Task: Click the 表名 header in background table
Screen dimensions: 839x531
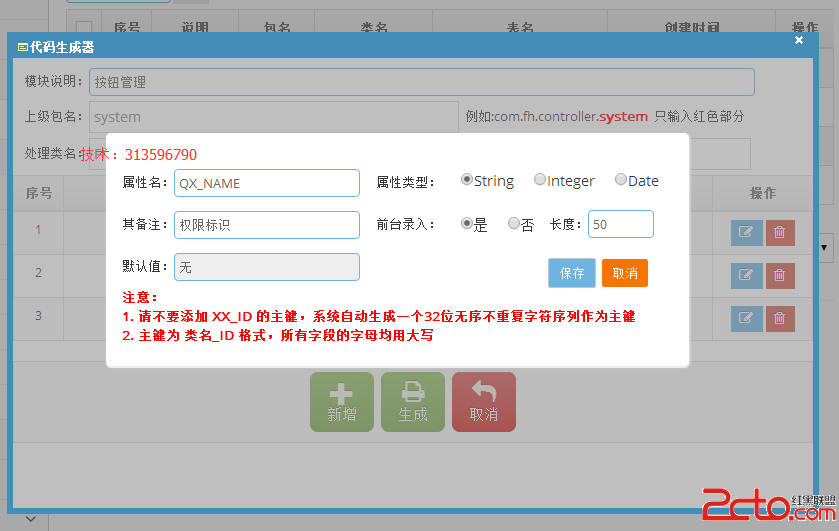Action: coord(520,27)
